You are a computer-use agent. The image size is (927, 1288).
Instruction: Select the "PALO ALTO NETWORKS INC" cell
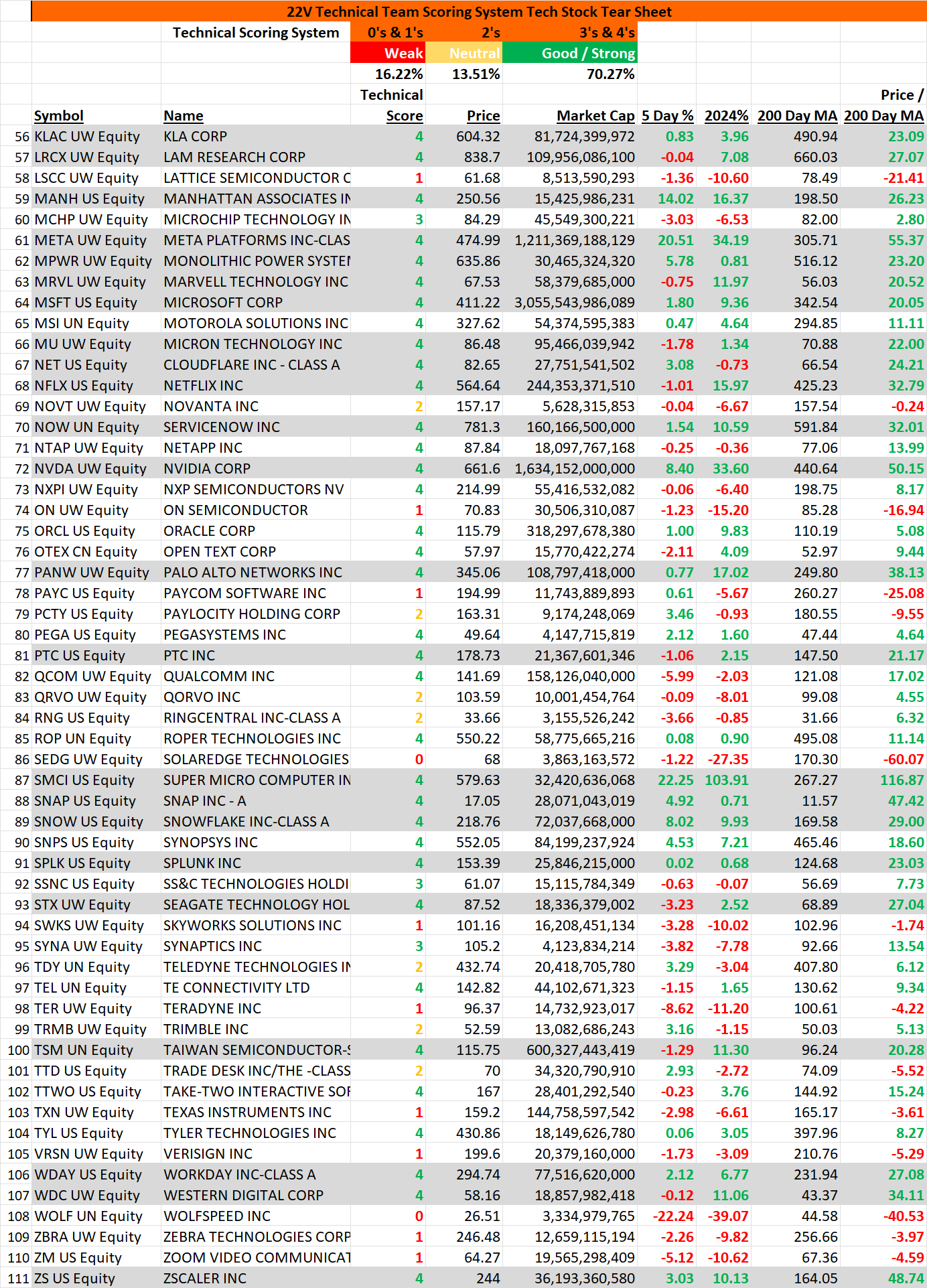click(256, 572)
